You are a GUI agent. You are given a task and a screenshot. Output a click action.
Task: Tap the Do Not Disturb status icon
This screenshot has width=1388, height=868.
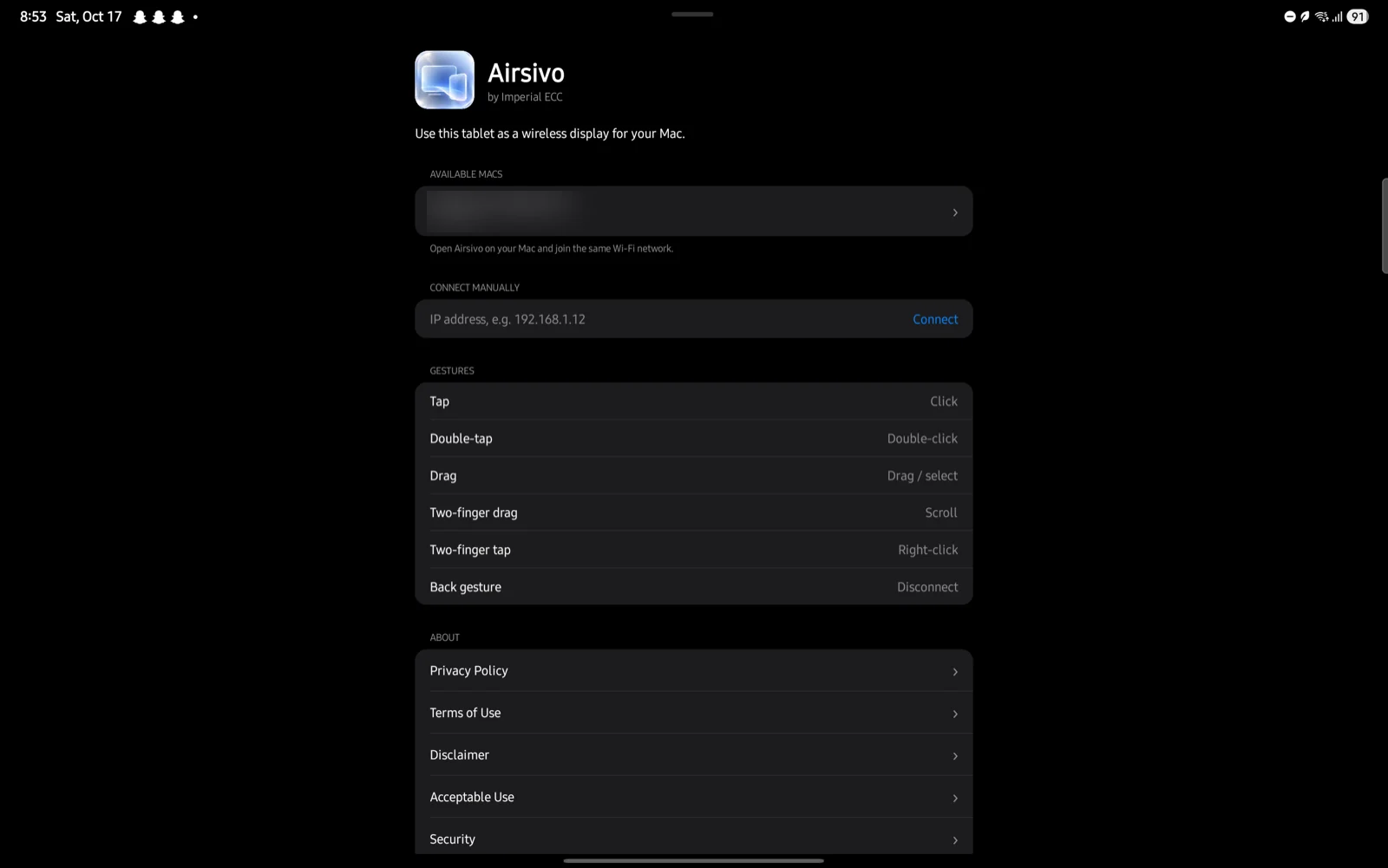(x=1290, y=16)
